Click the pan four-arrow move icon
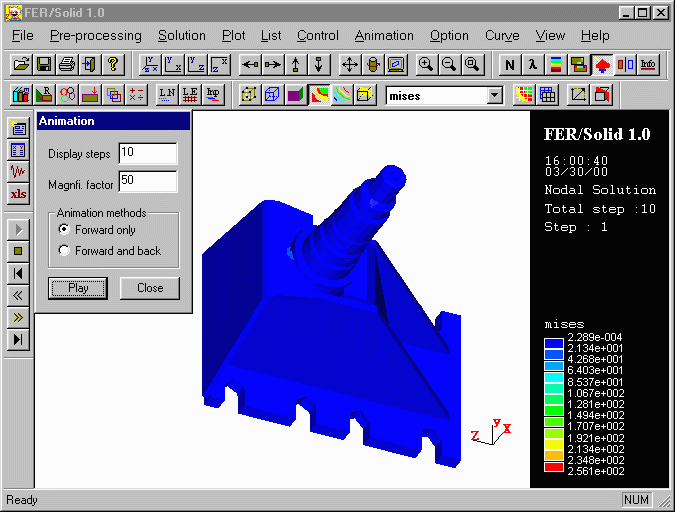 tap(350, 65)
